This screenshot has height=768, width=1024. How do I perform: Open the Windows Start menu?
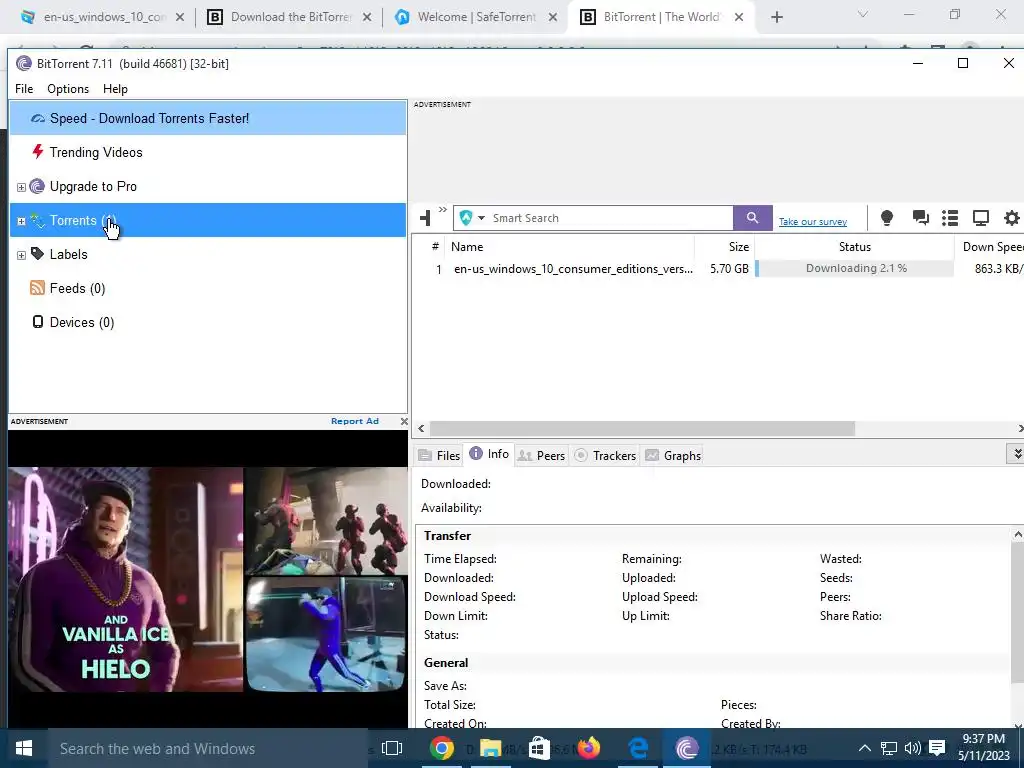pyautogui.click(x=24, y=748)
